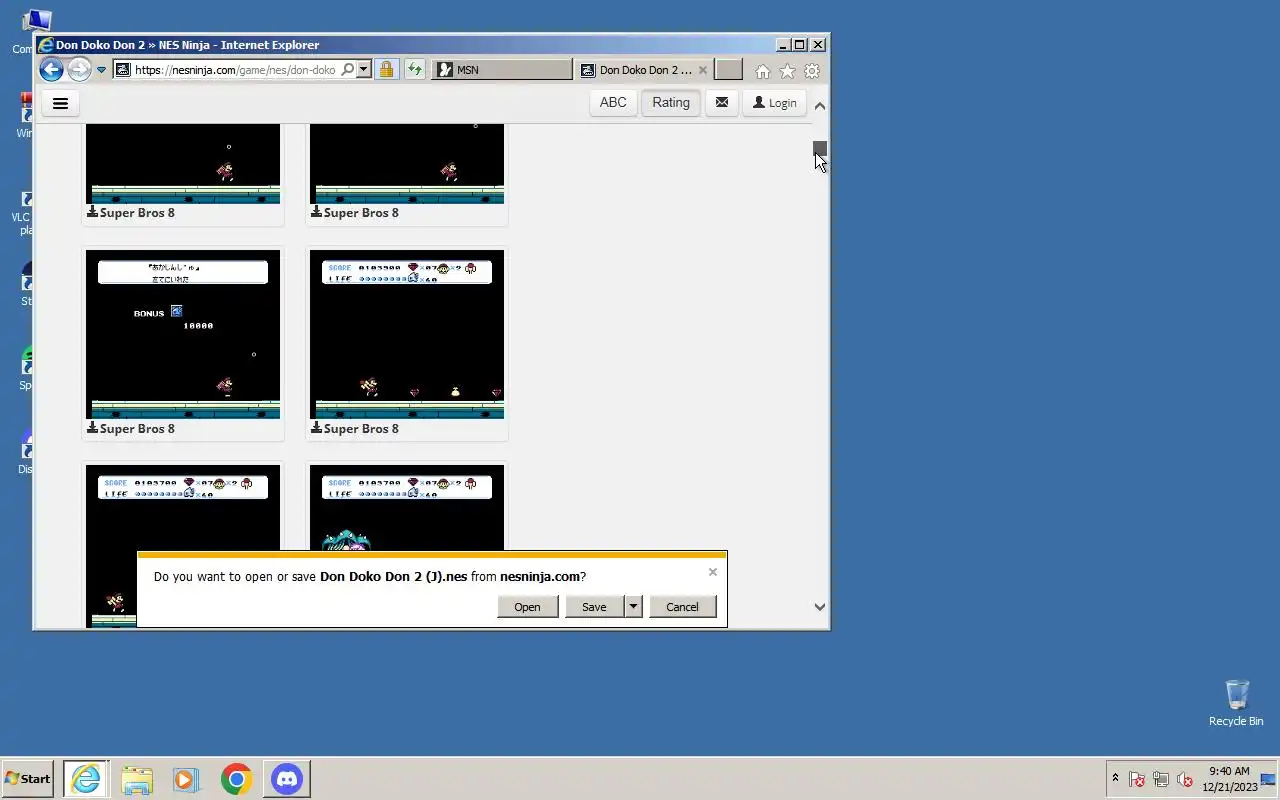Click the vertical scrollbar thumb
The height and width of the screenshot is (800, 1280).
[x=820, y=149]
